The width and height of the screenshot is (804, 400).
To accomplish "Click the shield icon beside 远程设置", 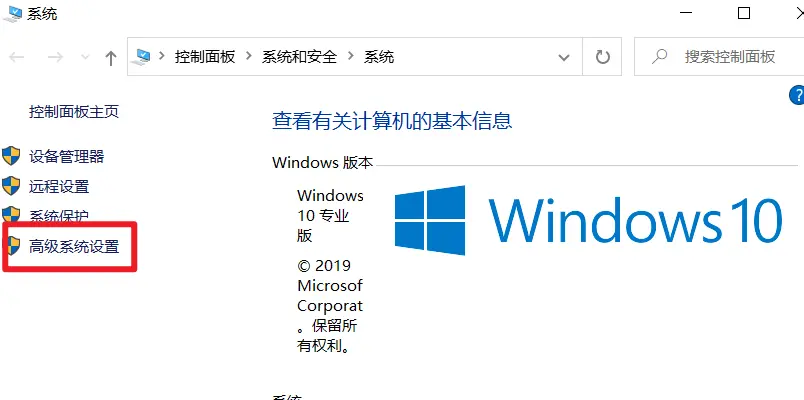I will click(x=11, y=186).
